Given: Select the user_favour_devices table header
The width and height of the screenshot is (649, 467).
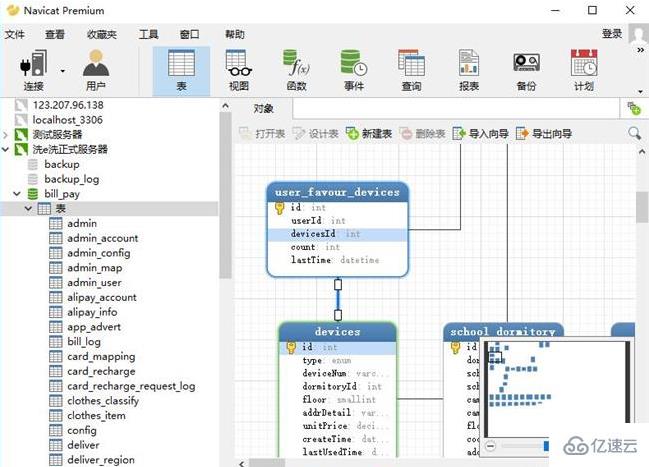Looking at the screenshot, I should 338,192.
